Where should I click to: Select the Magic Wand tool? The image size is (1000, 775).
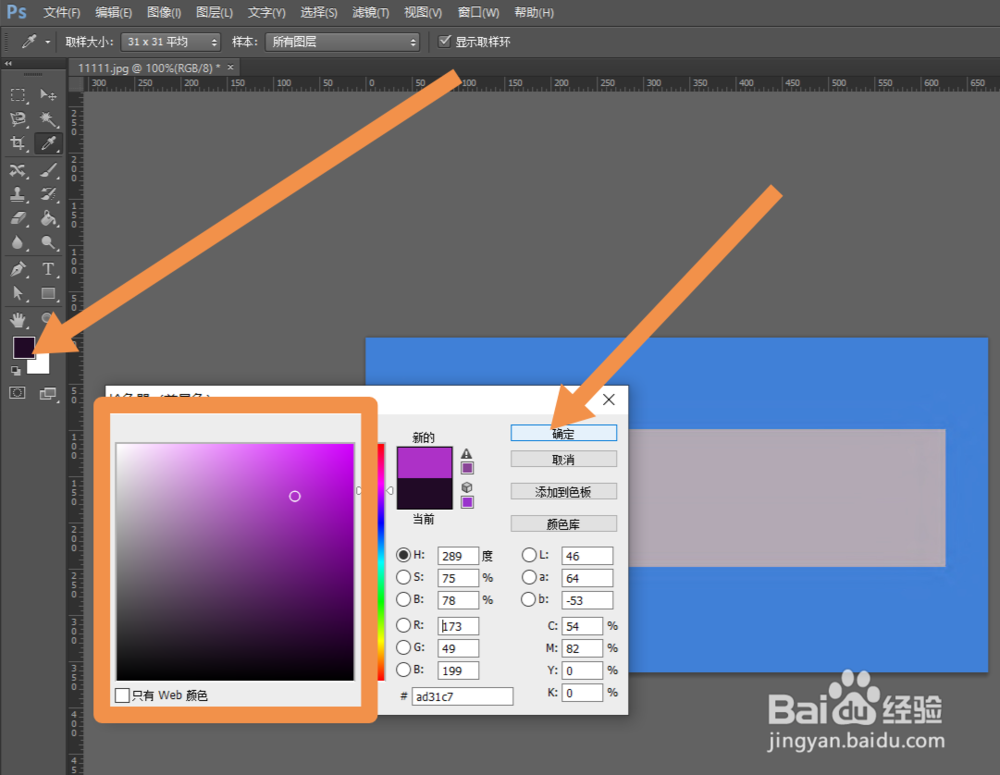pos(48,119)
